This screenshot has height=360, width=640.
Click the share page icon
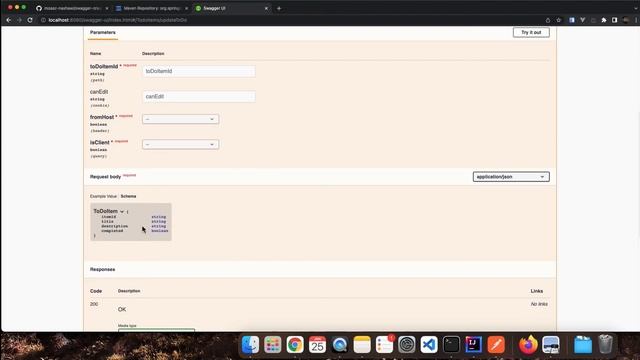(548, 20)
